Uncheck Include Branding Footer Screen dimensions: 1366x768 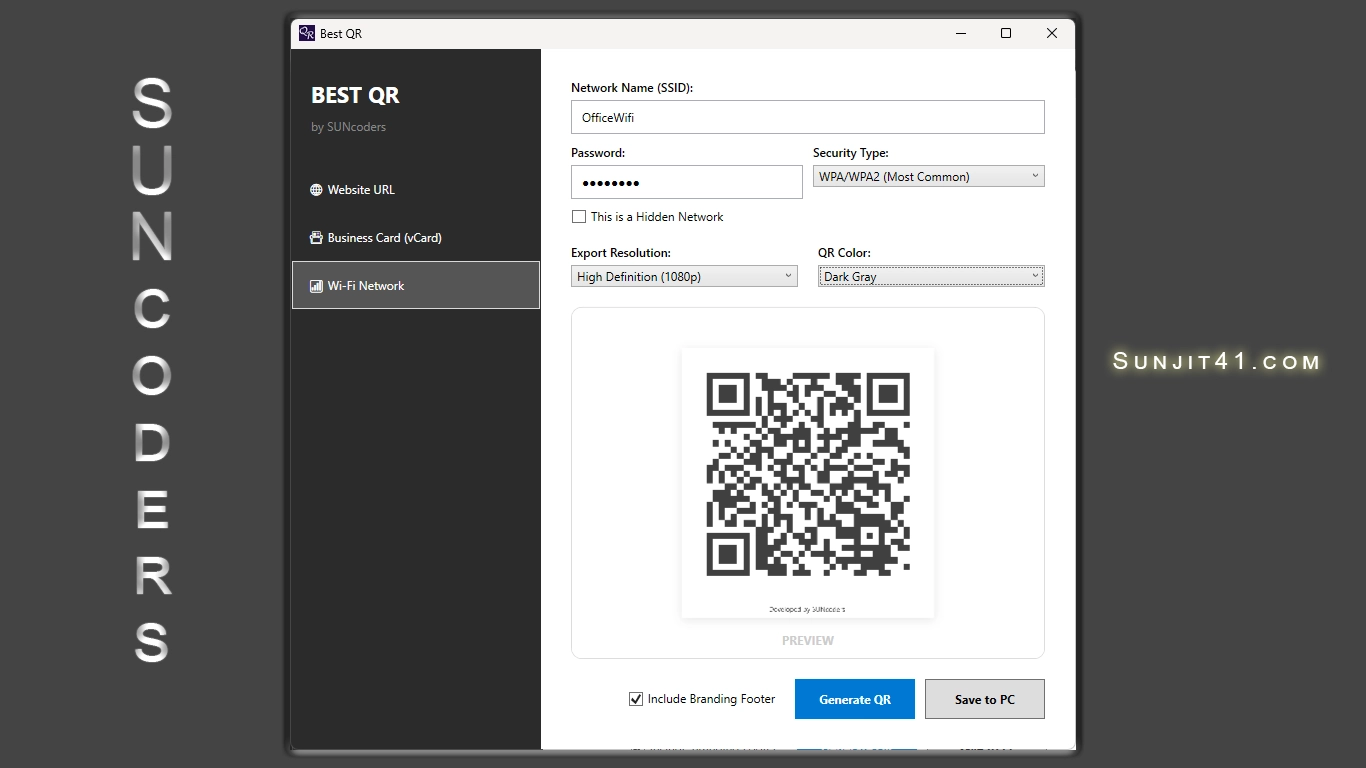[x=636, y=699]
